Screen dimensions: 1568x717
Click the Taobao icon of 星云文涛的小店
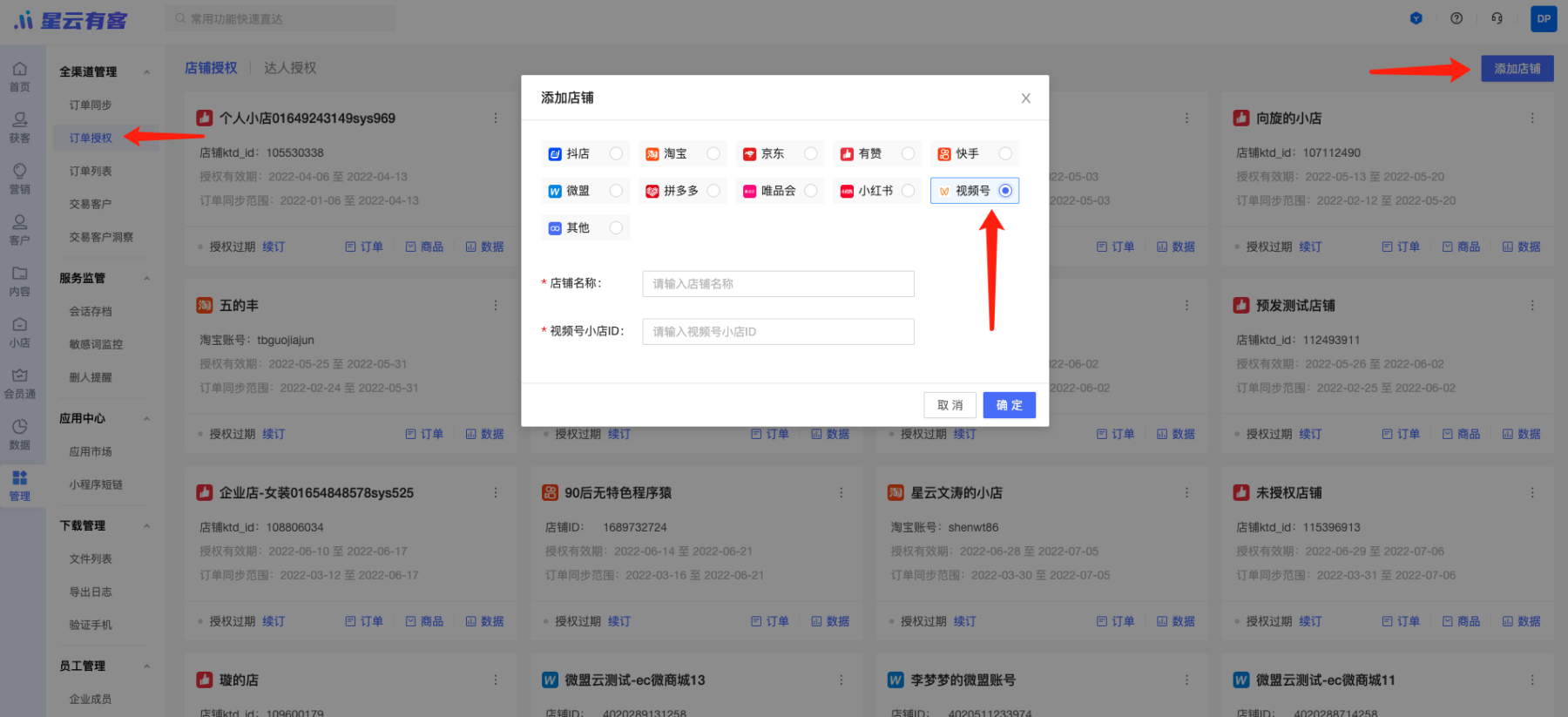896,493
